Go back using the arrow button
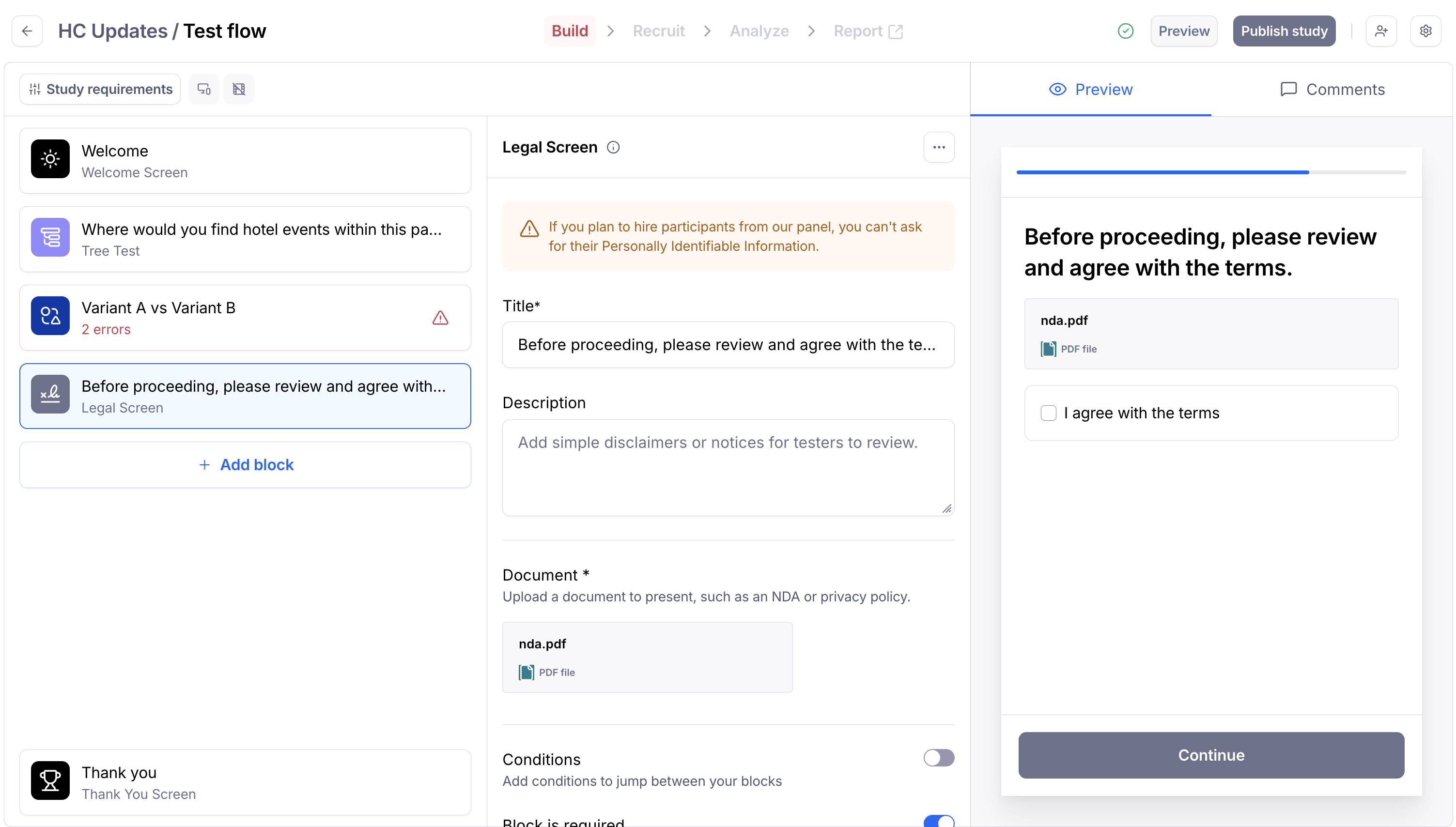This screenshot has width=1456, height=827. point(27,31)
